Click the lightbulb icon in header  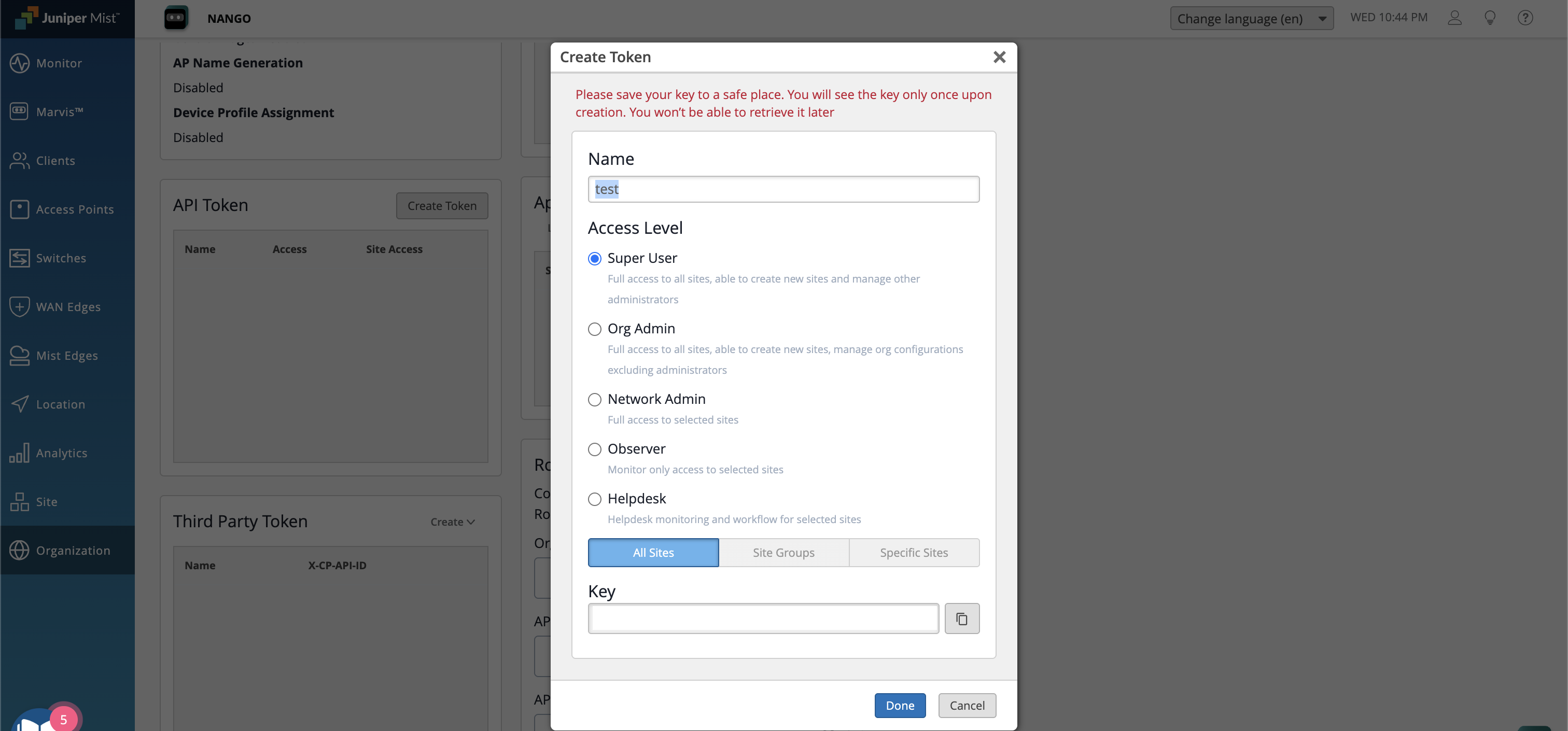1490,18
